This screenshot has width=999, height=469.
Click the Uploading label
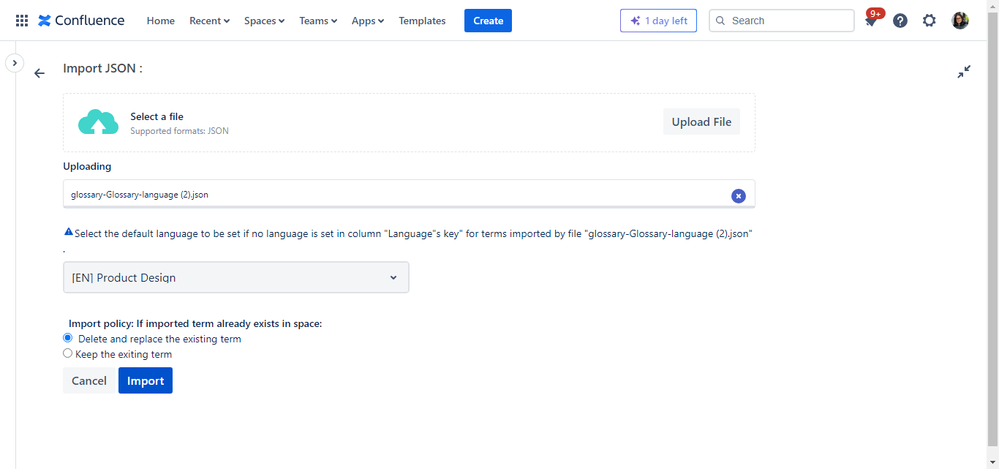pyautogui.click(x=87, y=166)
